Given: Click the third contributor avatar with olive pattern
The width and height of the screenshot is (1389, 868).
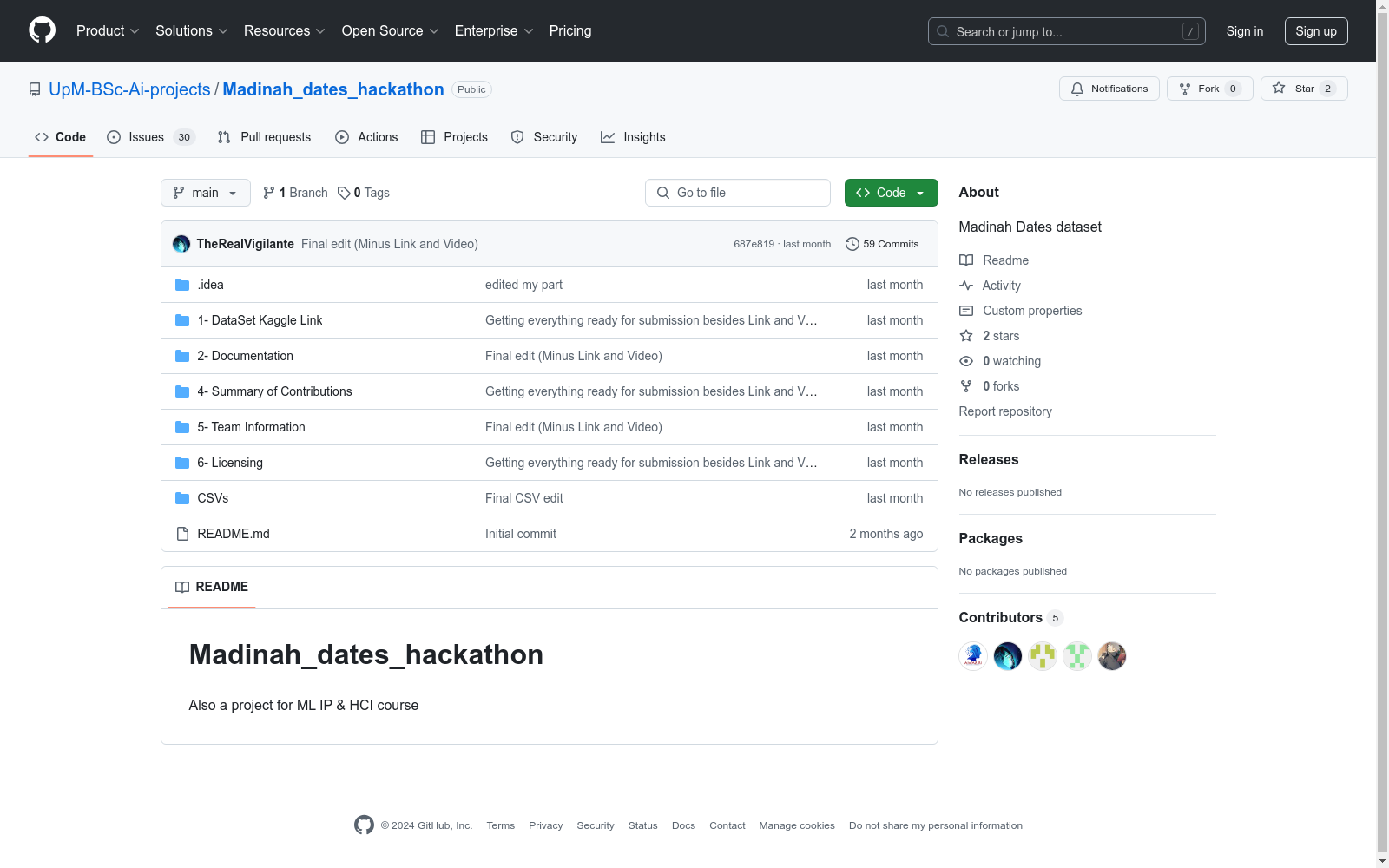Looking at the screenshot, I should coord(1043,656).
